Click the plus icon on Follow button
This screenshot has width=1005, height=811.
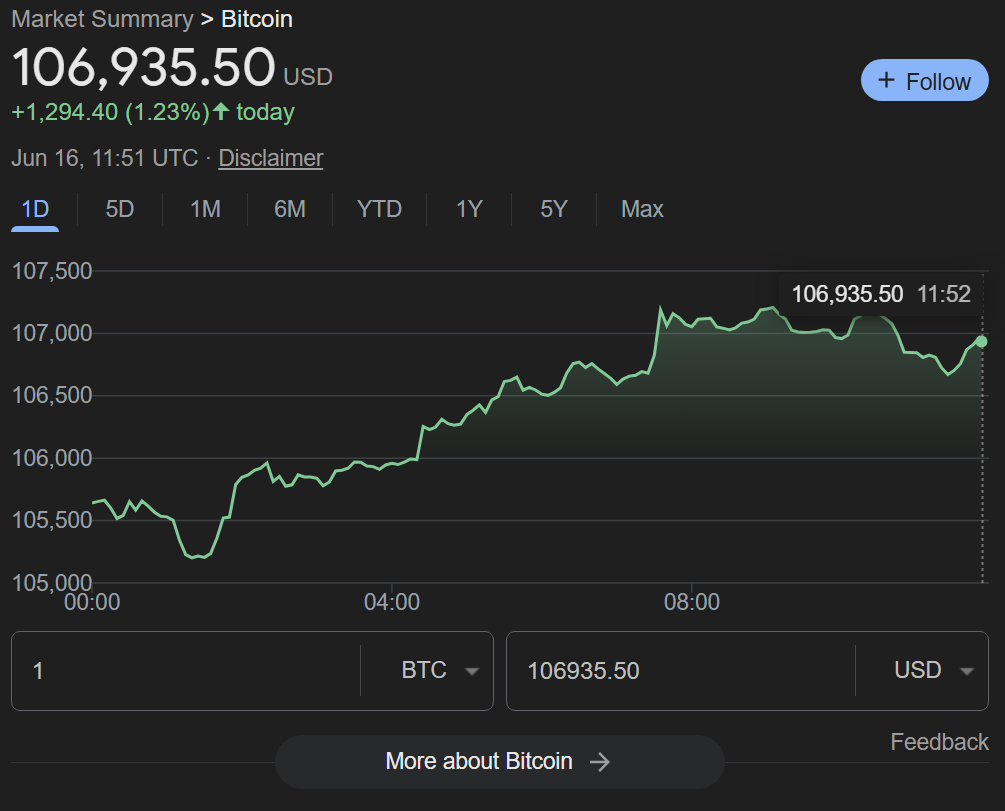point(885,81)
